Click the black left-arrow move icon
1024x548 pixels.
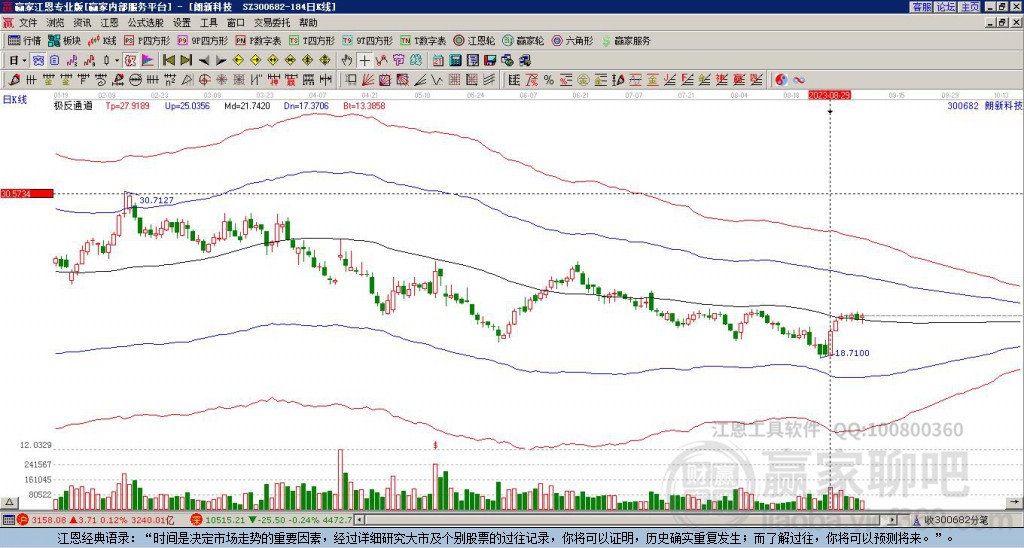(204, 61)
